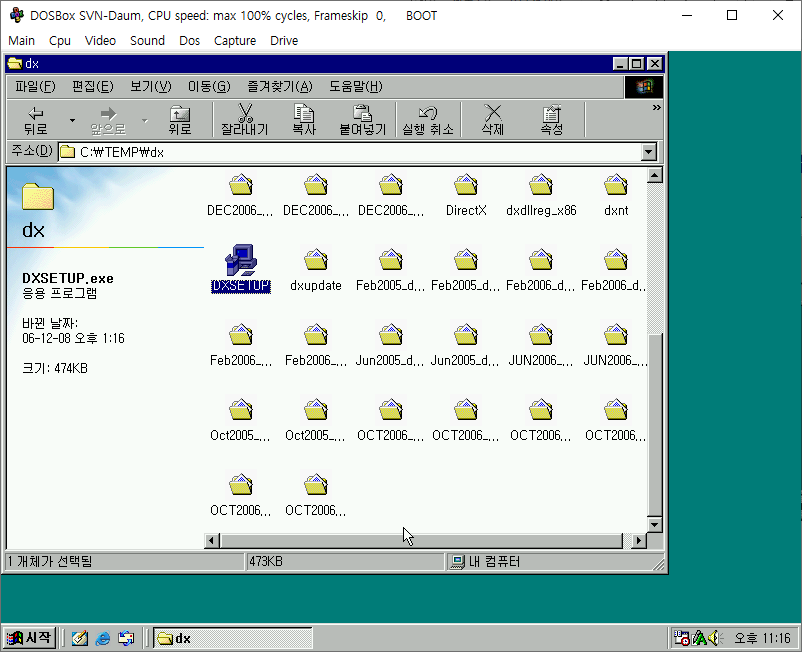802x652 pixels.
Task: Select the dxupdate folder
Action: (x=316, y=268)
